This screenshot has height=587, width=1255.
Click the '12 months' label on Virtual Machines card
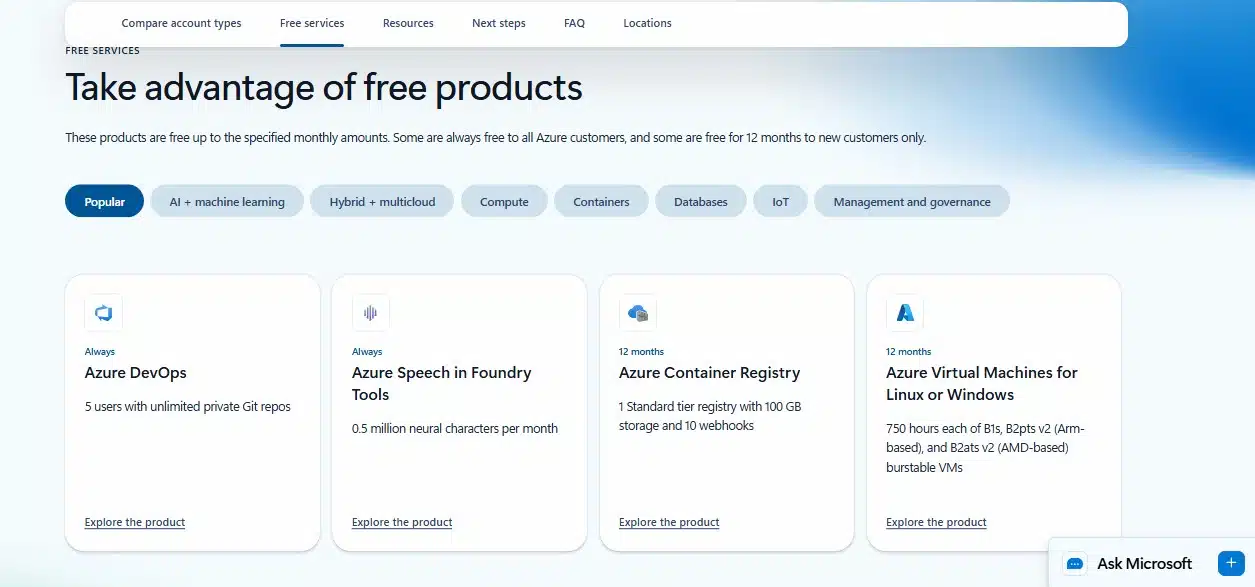coord(908,352)
